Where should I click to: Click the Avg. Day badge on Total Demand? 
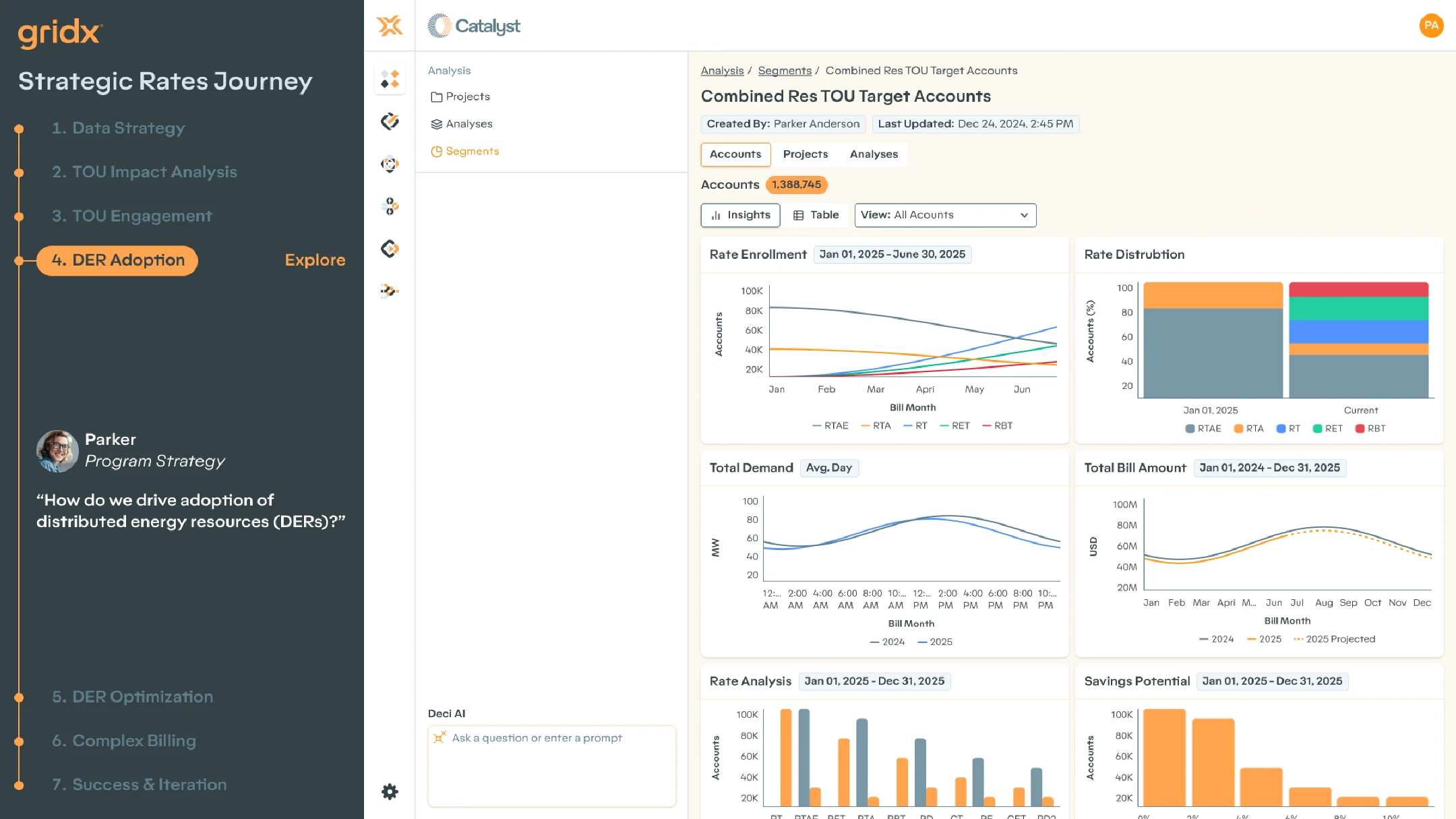click(x=829, y=468)
